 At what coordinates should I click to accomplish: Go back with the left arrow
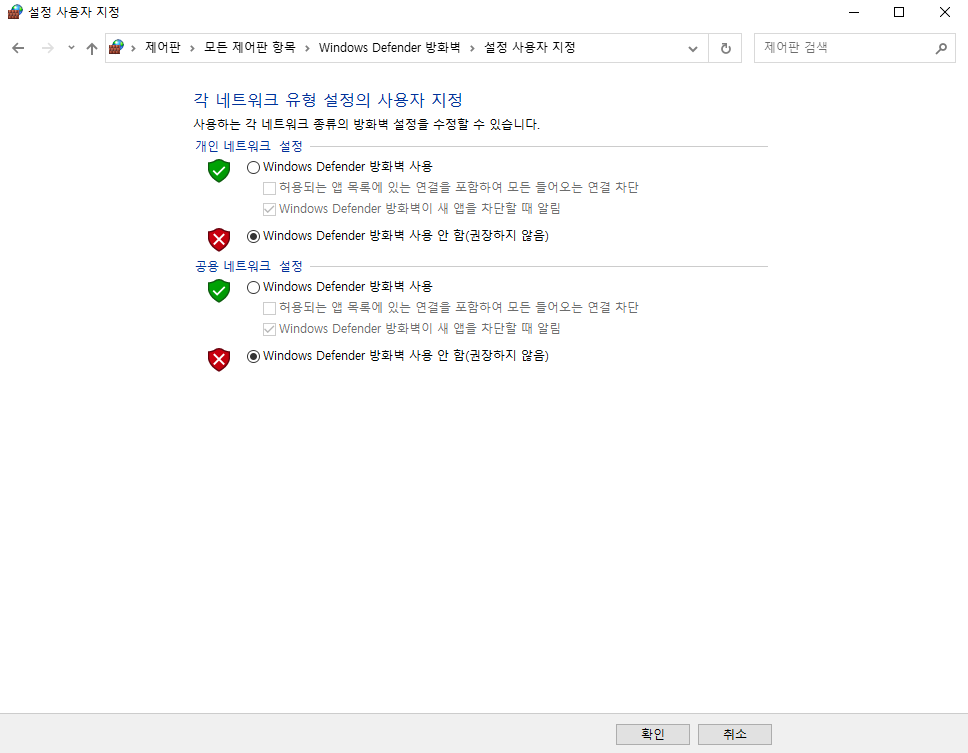pyautogui.click(x=18, y=48)
